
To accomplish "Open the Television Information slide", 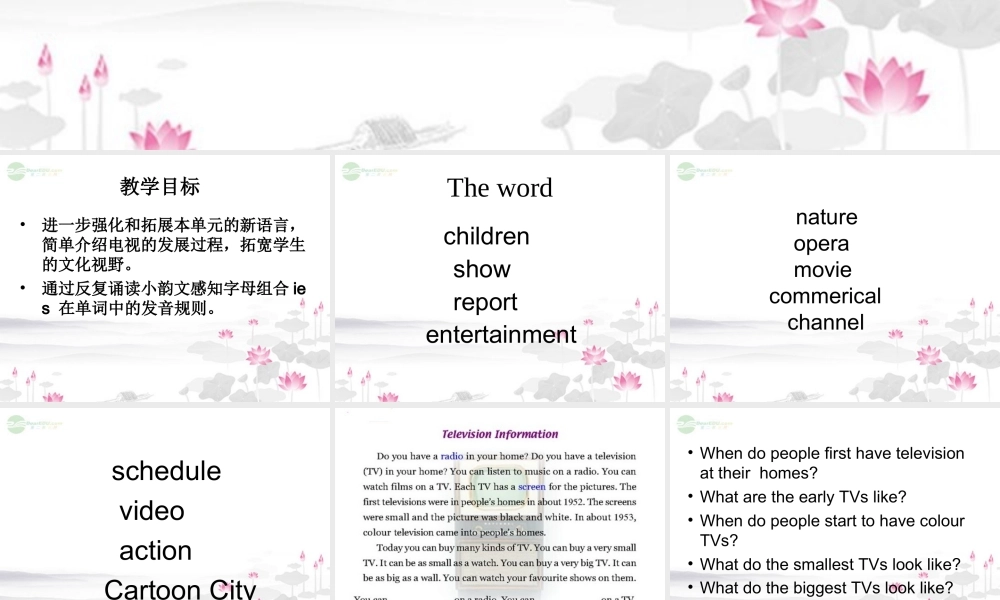I will click(x=500, y=504).
